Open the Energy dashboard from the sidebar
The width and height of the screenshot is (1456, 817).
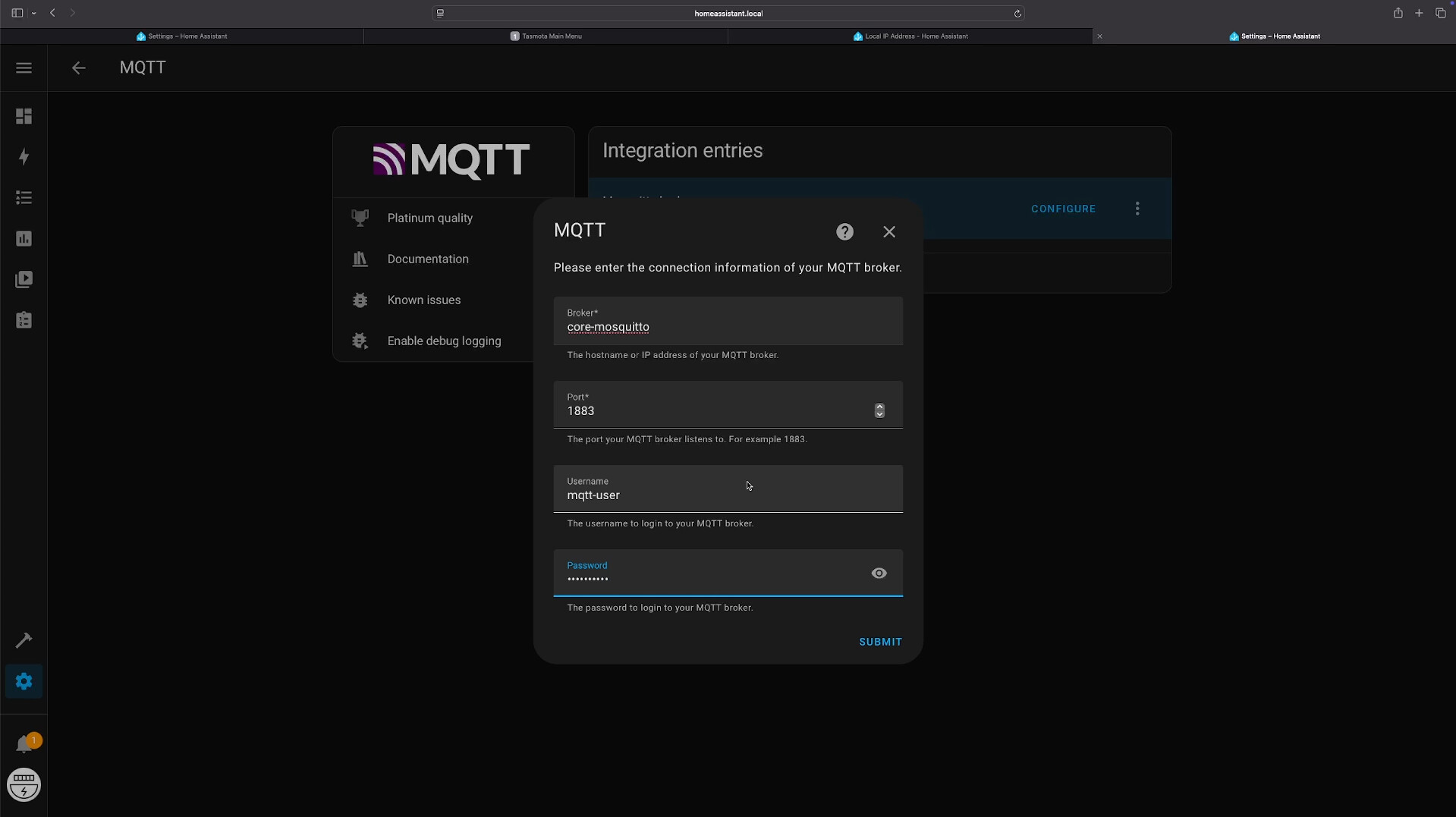(24, 157)
